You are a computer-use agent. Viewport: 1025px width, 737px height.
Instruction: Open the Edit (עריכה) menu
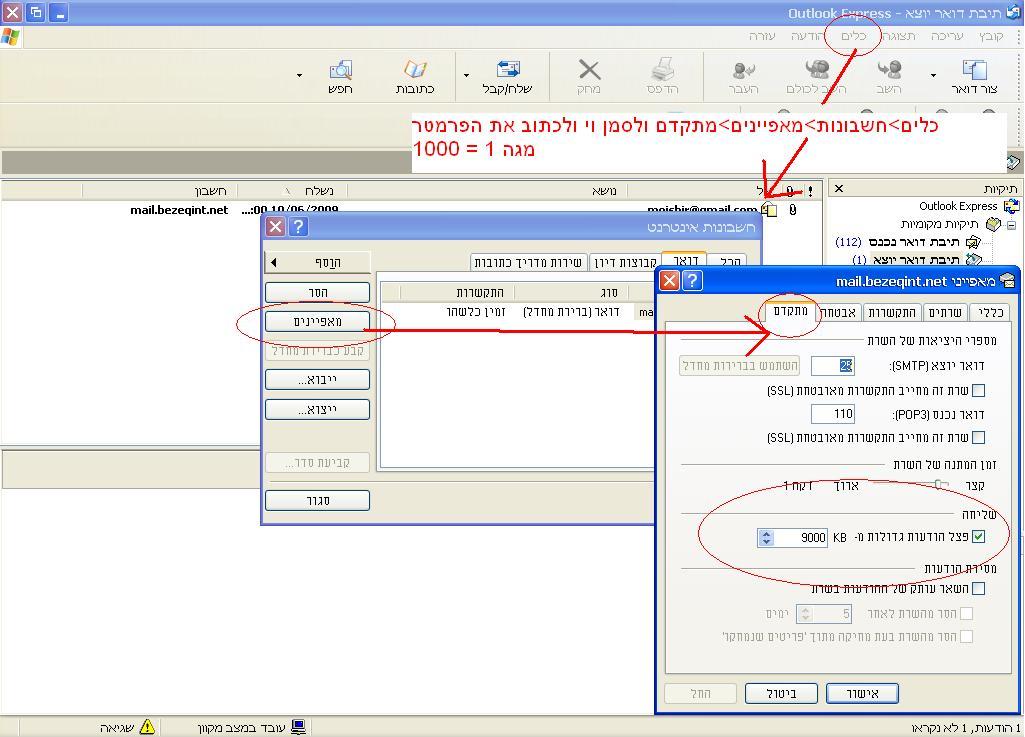pyautogui.click(x=947, y=36)
